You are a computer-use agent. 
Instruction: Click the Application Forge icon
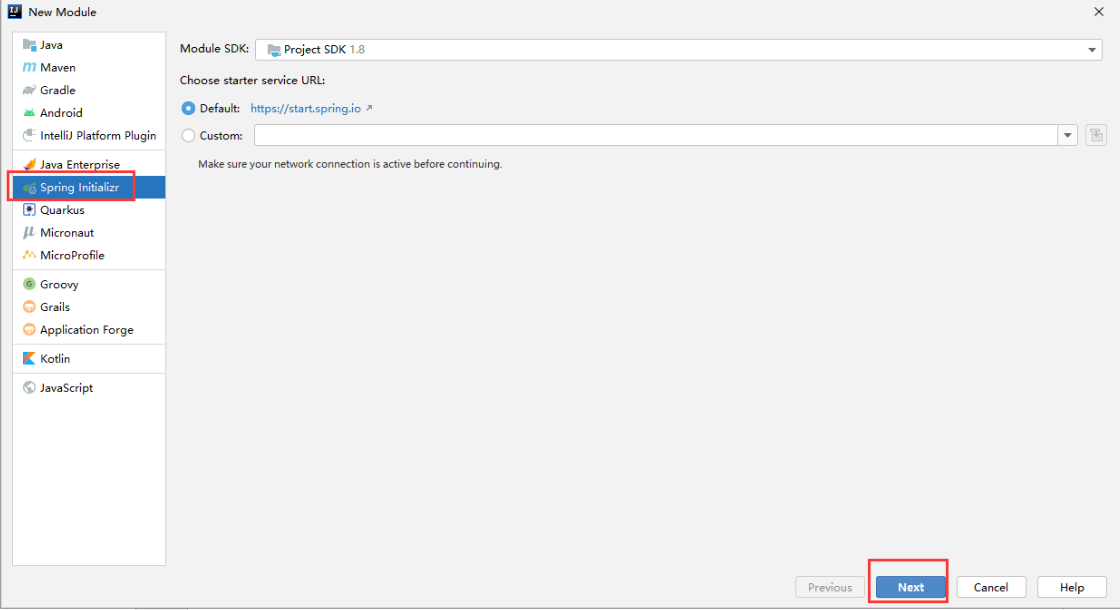click(29, 330)
